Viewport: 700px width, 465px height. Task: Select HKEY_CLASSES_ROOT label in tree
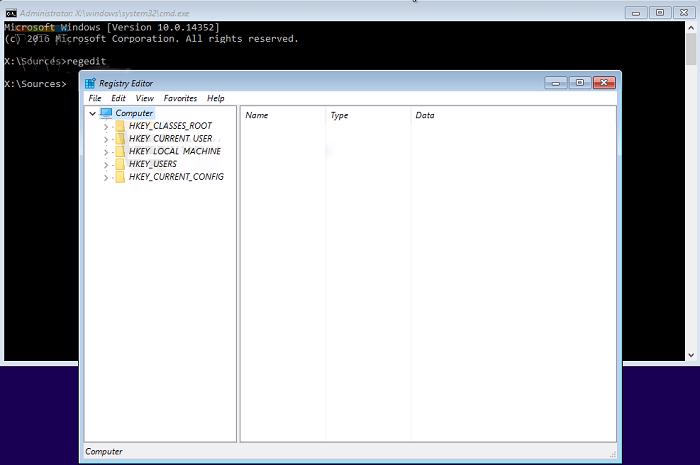170,126
